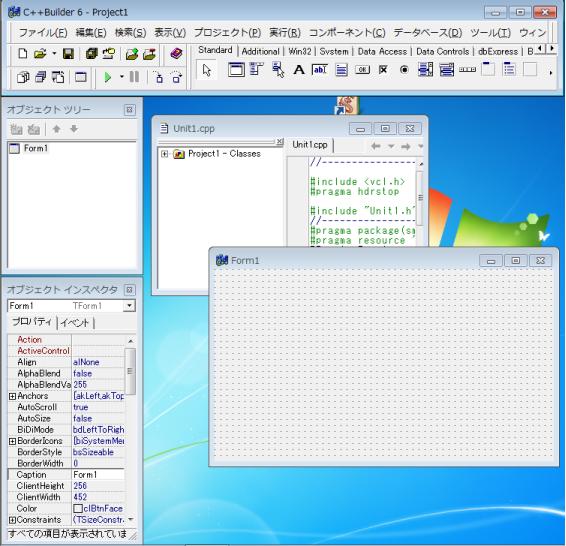Select the Frames component icon
Image resolution: width=566 pixels, height=546 pixels.
(x=236, y=69)
